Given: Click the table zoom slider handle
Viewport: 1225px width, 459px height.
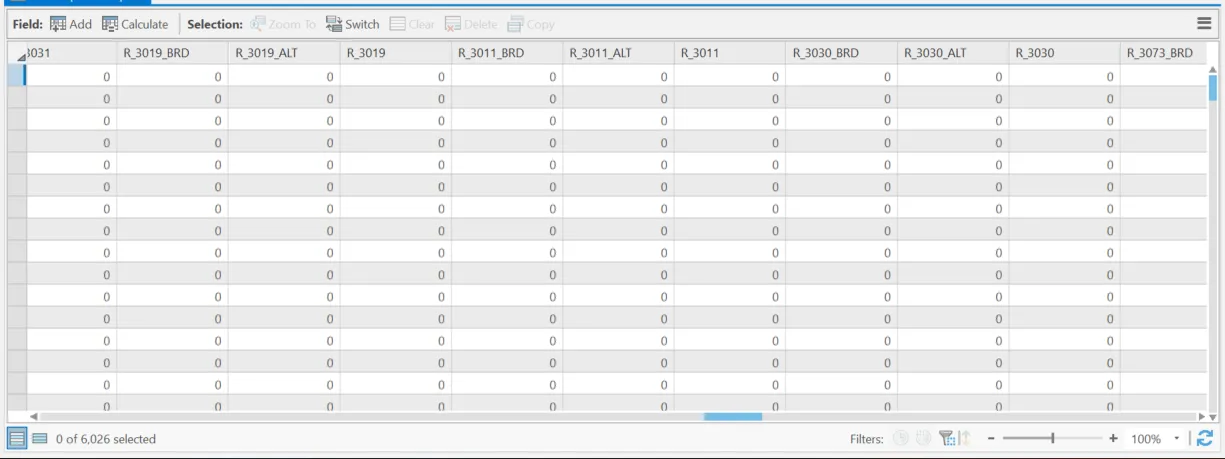Looking at the screenshot, I should (1053, 439).
